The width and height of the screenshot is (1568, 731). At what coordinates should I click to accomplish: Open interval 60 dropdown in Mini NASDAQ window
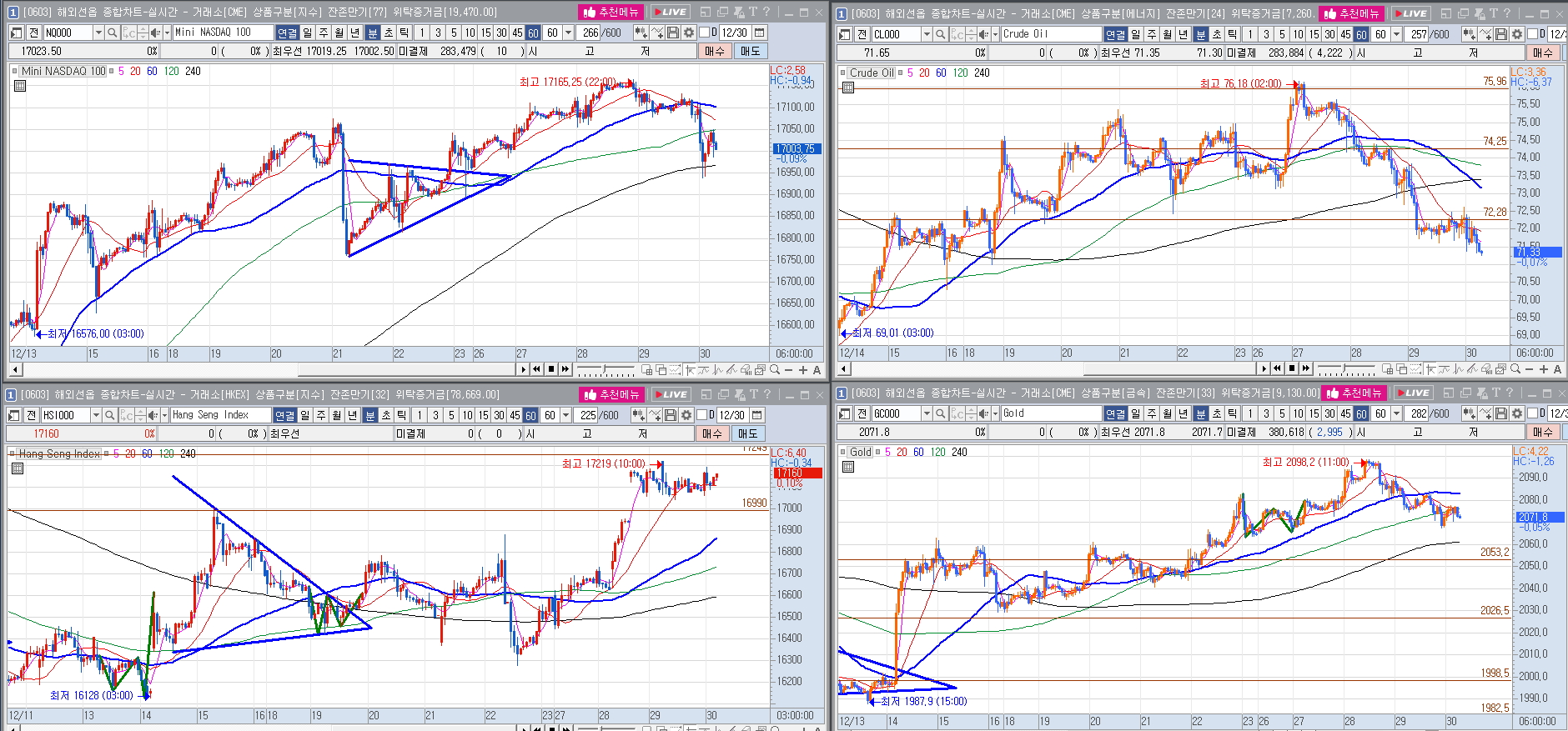tap(568, 33)
